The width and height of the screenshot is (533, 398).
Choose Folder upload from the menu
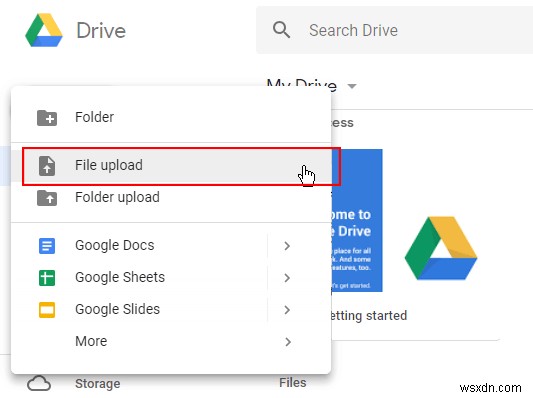pyautogui.click(x=171, y=197)
